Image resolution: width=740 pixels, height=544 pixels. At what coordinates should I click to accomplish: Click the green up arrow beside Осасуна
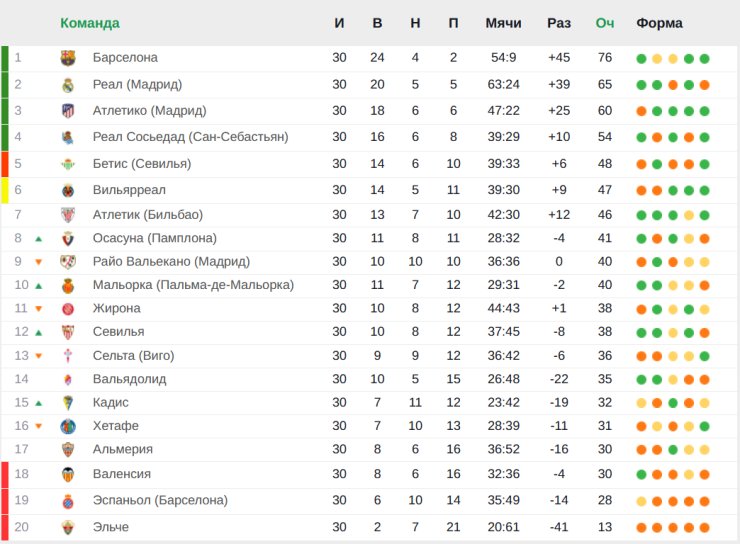click(x=39, y=239)
